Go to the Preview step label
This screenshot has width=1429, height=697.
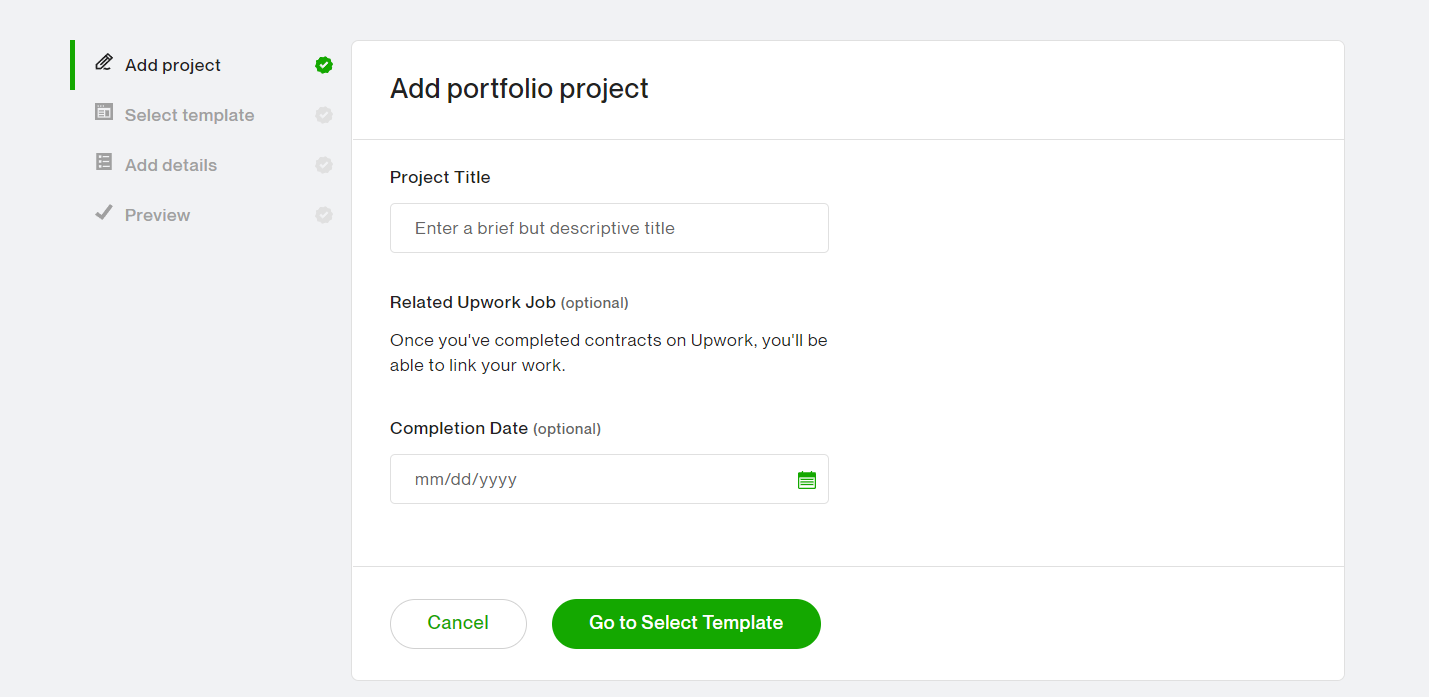pyautogui.click(x=157, y=215)
